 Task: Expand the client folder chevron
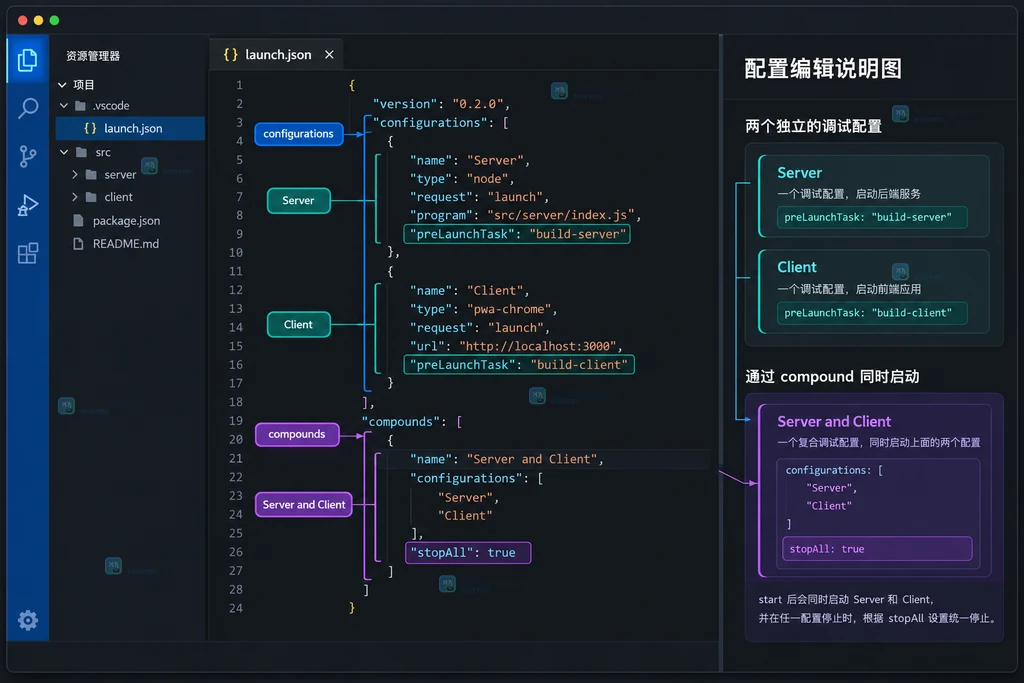[x=74, y=197]
